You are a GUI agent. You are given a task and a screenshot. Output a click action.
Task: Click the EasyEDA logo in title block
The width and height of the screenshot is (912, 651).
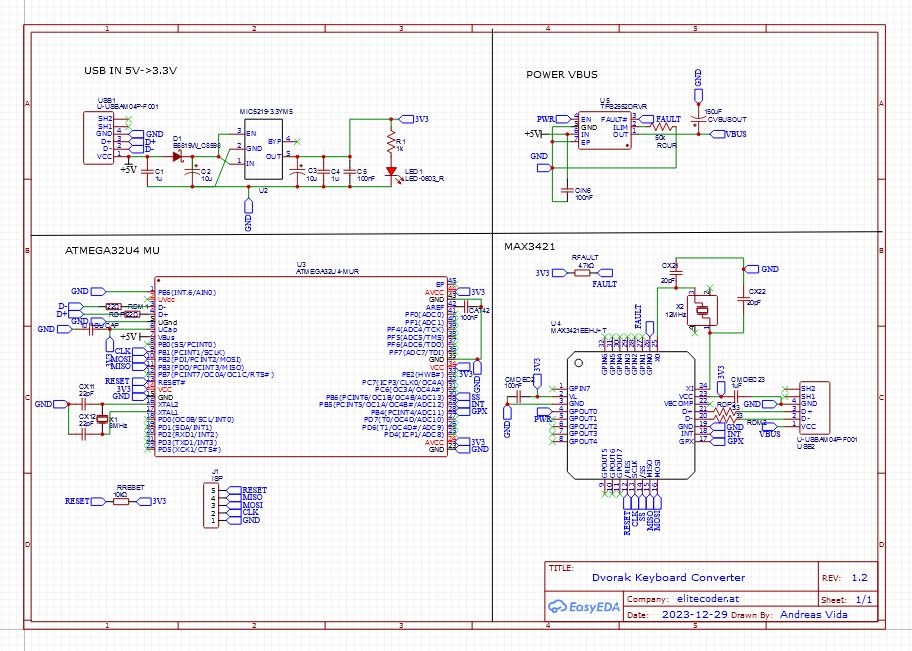584,607
